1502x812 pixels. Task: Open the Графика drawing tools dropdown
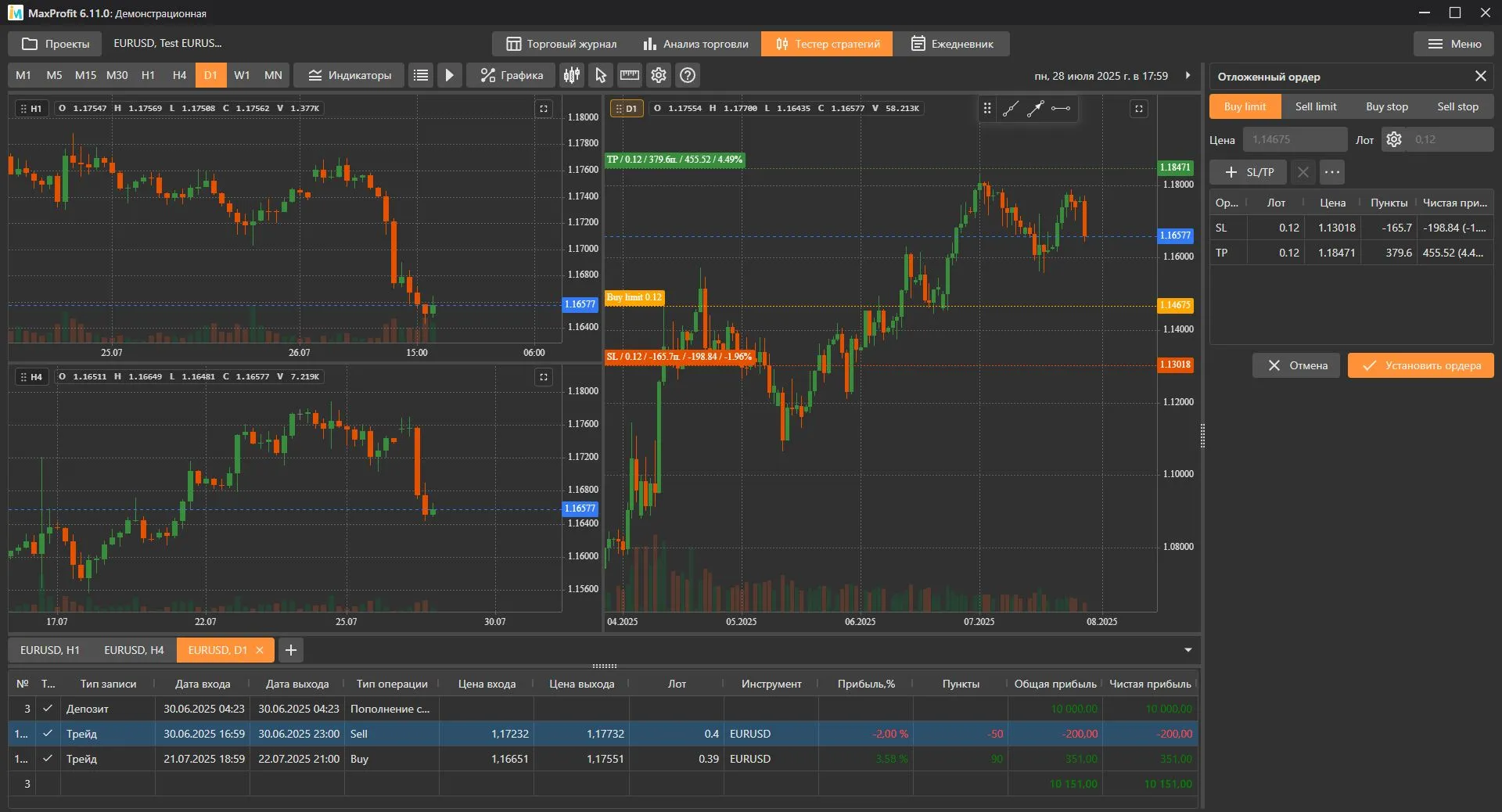[511, 75]
